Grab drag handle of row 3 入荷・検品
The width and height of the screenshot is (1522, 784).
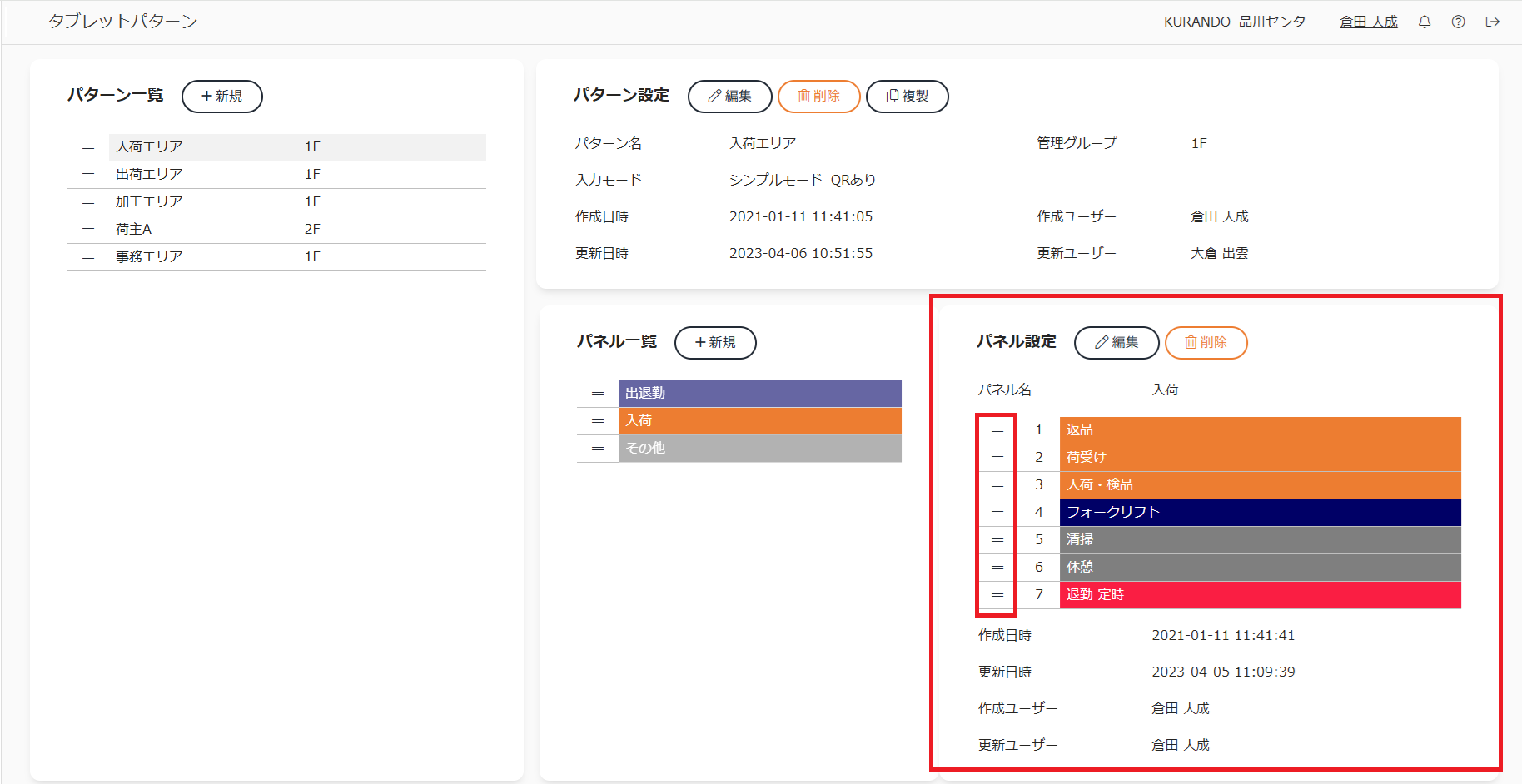997,485
